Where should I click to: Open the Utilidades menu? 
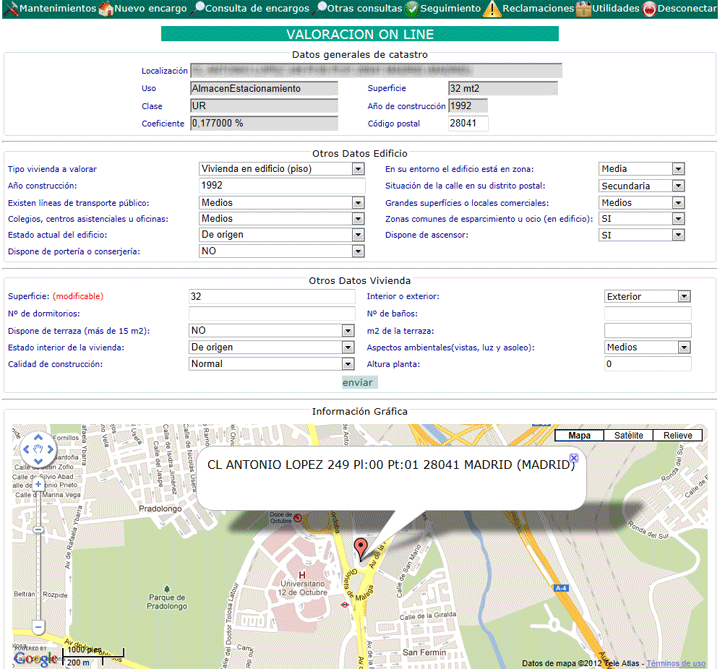pyautogui.click(x=615, y=8)
